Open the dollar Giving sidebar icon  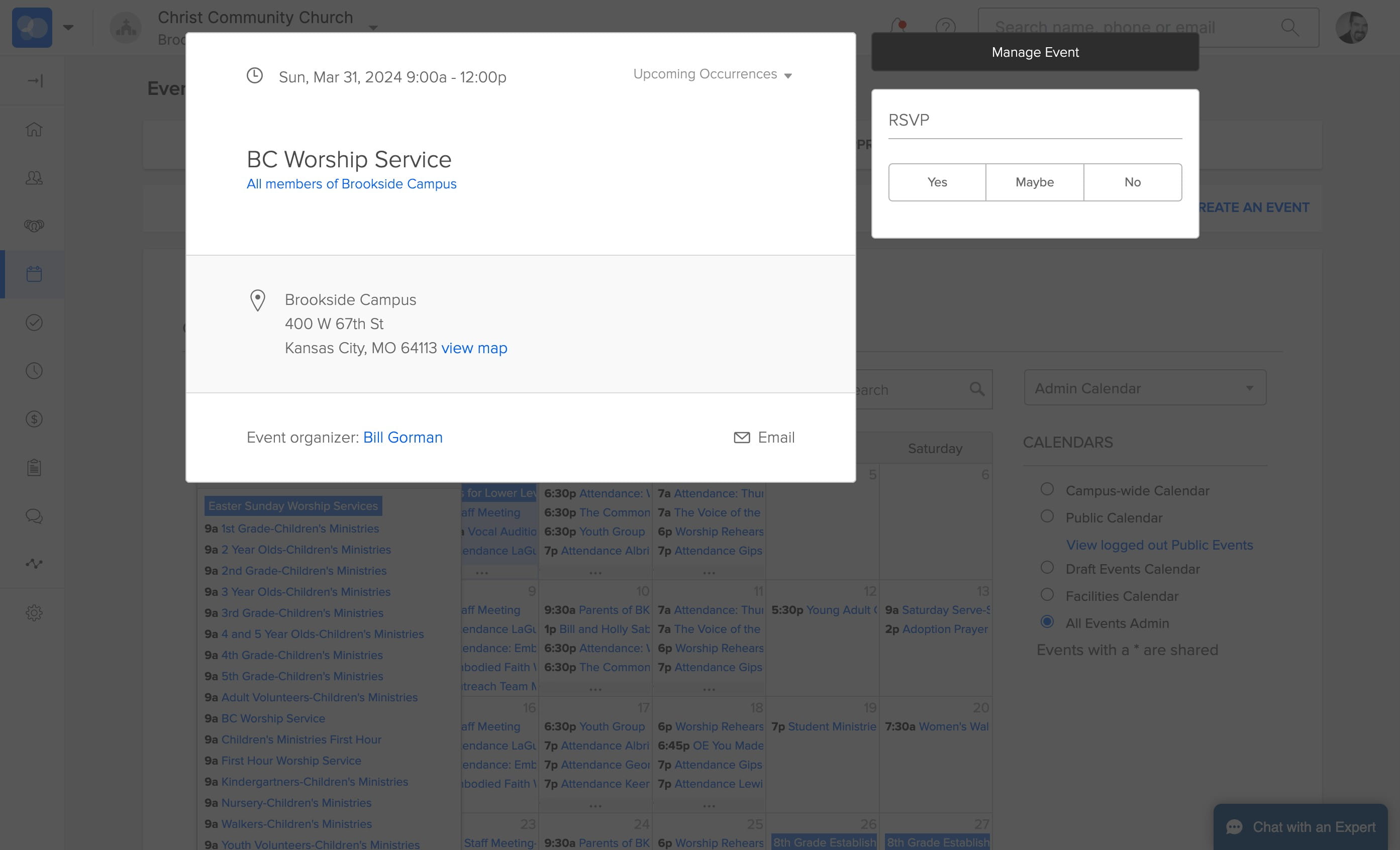(x=34, y=419)
